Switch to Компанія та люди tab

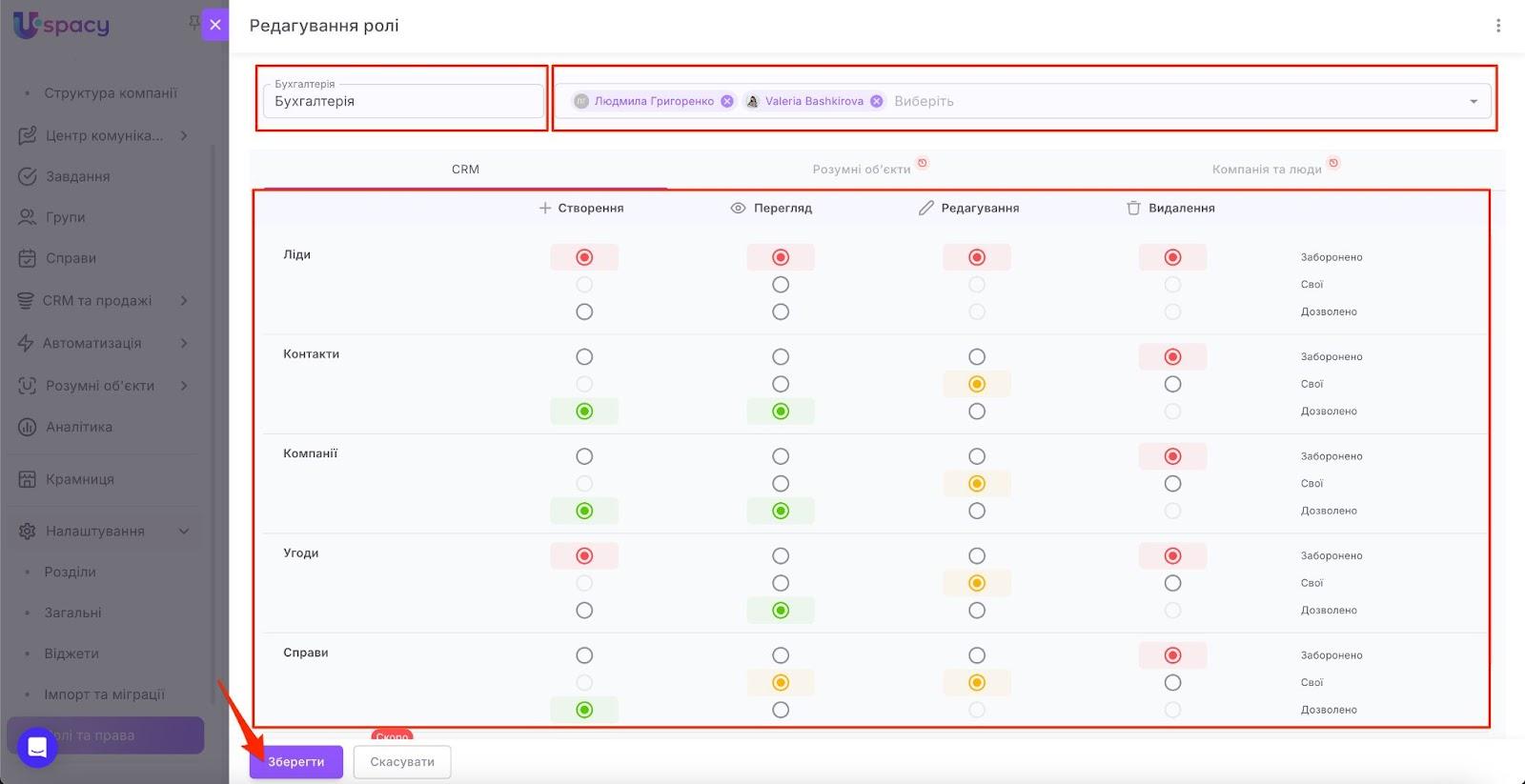coord(1266,170)
